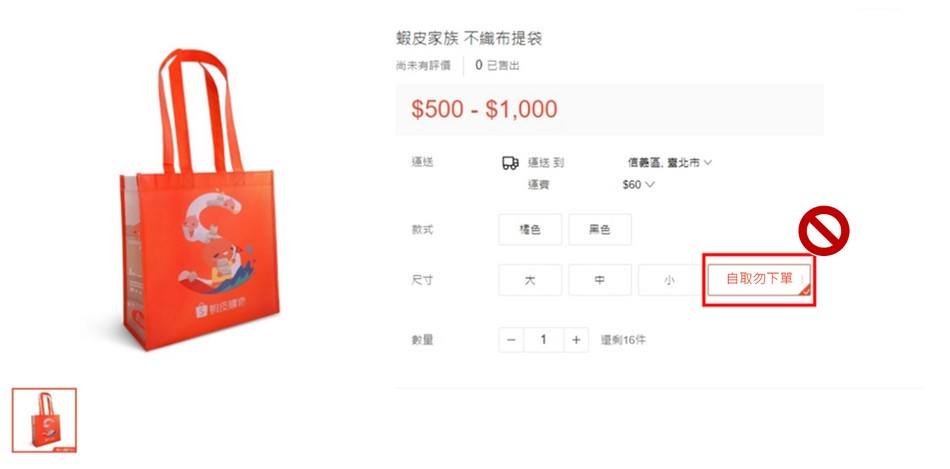Select the 自取勿下單 option

[x=759, y=279]
